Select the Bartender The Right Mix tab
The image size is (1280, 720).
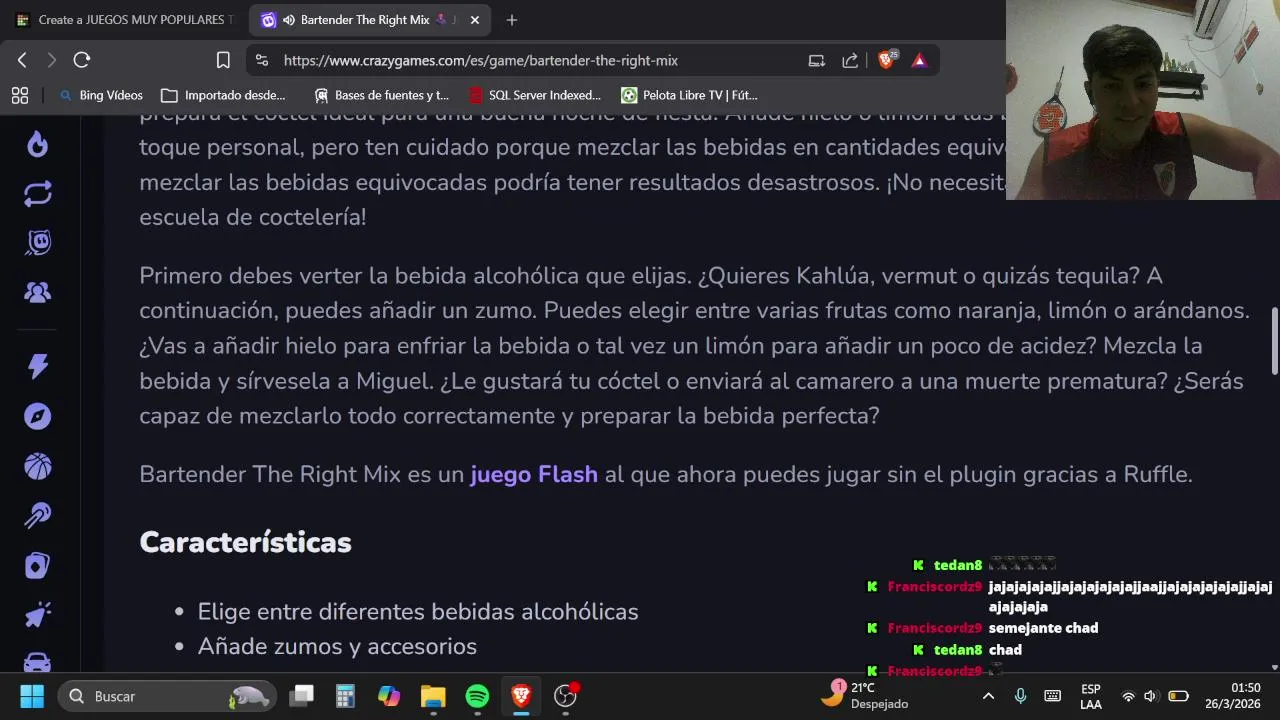365,20
